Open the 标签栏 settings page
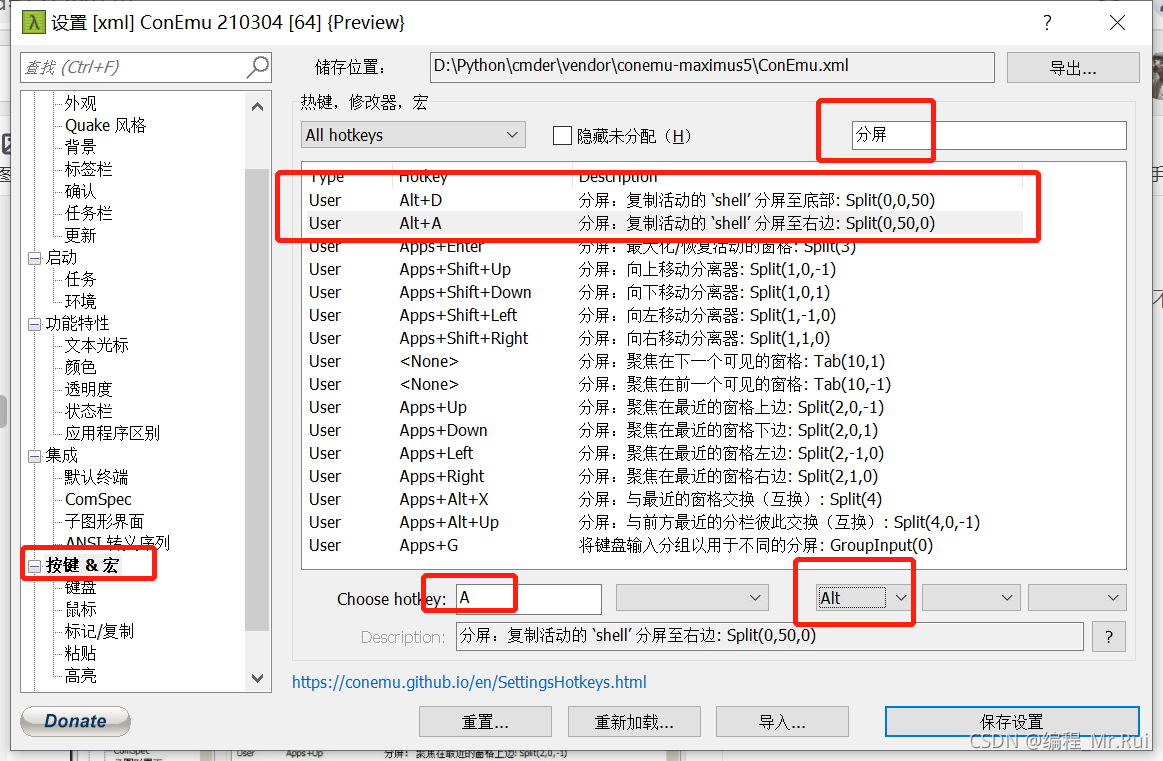Viewport: 1163px width, 761px height. [88, 169]
